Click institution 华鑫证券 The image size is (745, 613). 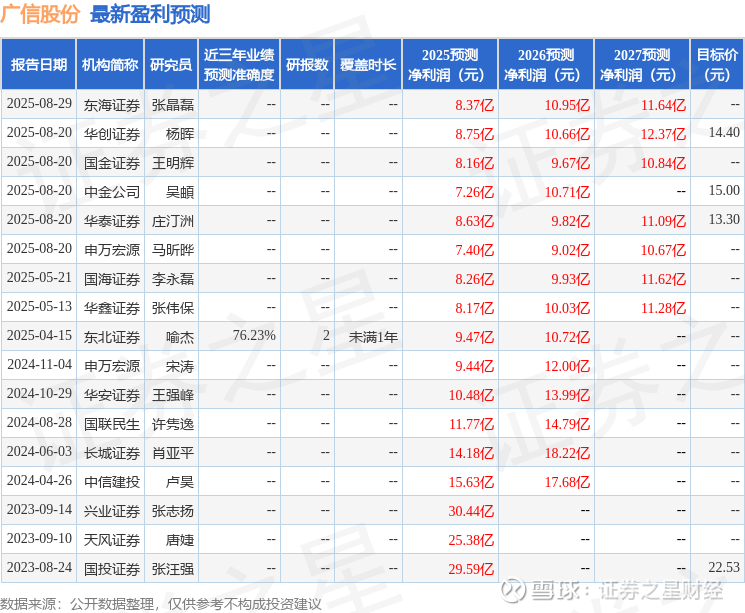coord(112,308)
